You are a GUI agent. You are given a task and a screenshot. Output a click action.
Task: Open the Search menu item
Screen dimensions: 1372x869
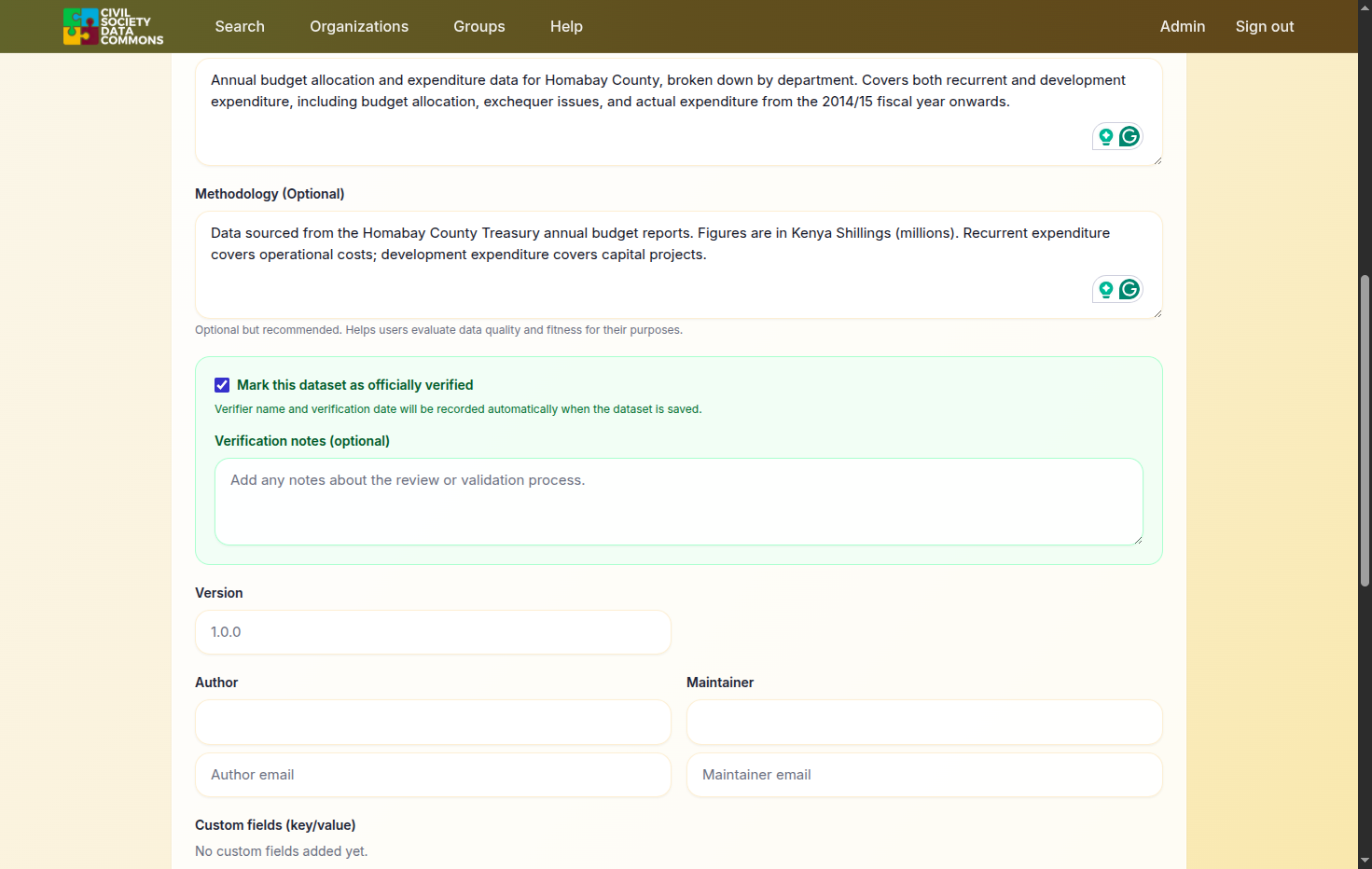(x=240, y=26)
